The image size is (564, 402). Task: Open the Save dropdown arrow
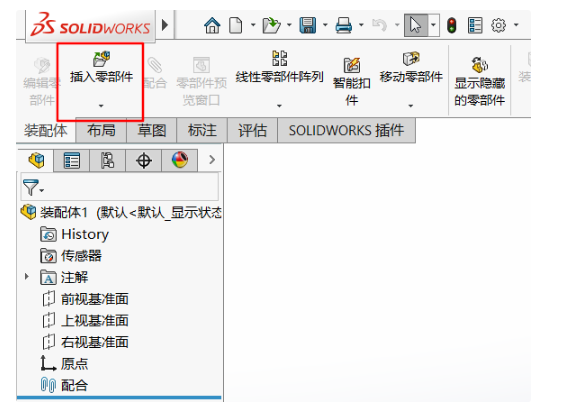(325, 25)
